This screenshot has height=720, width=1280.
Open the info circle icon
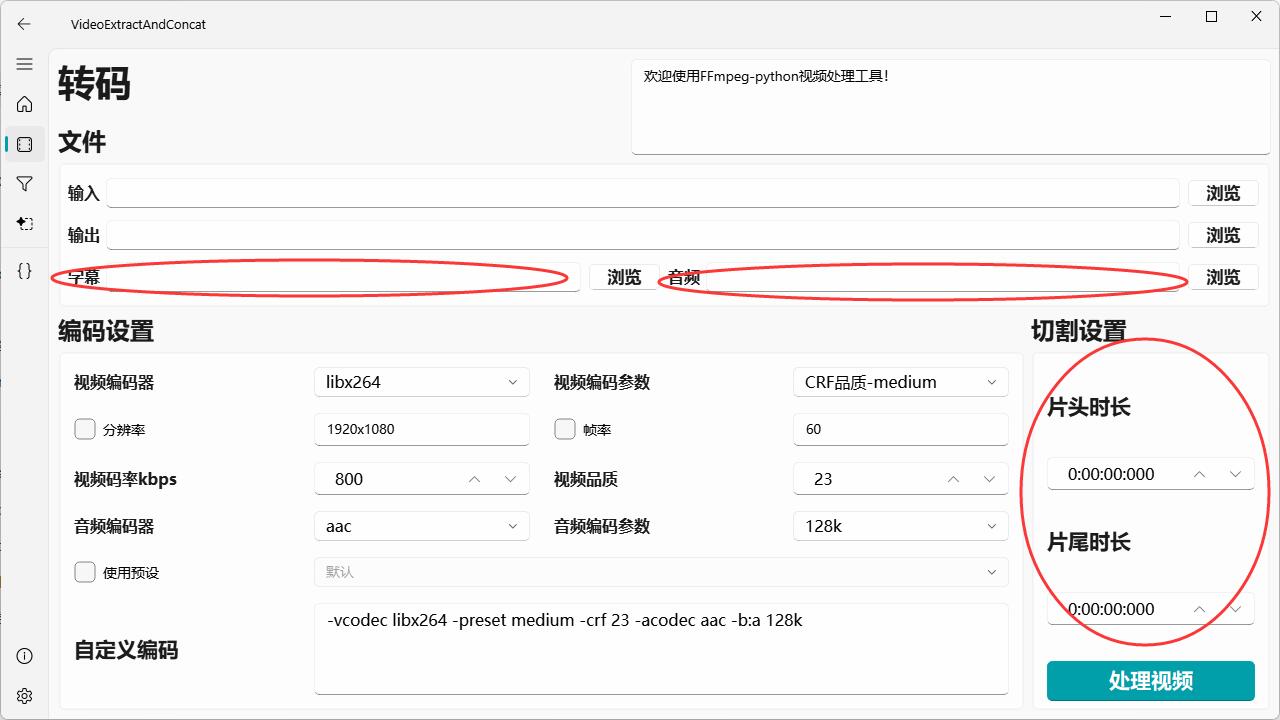tap(25, 656)
